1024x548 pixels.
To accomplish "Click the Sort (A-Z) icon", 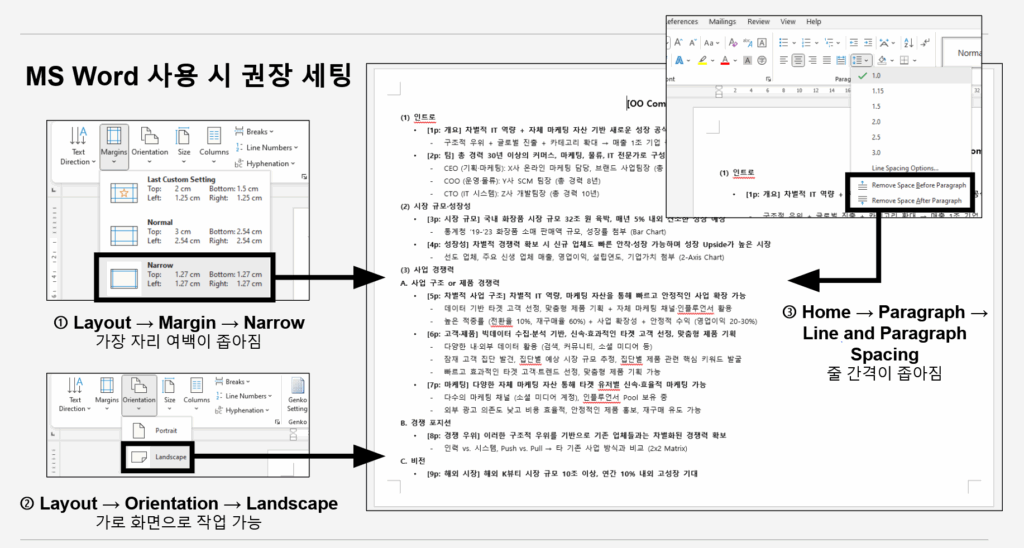I will 908,42.
